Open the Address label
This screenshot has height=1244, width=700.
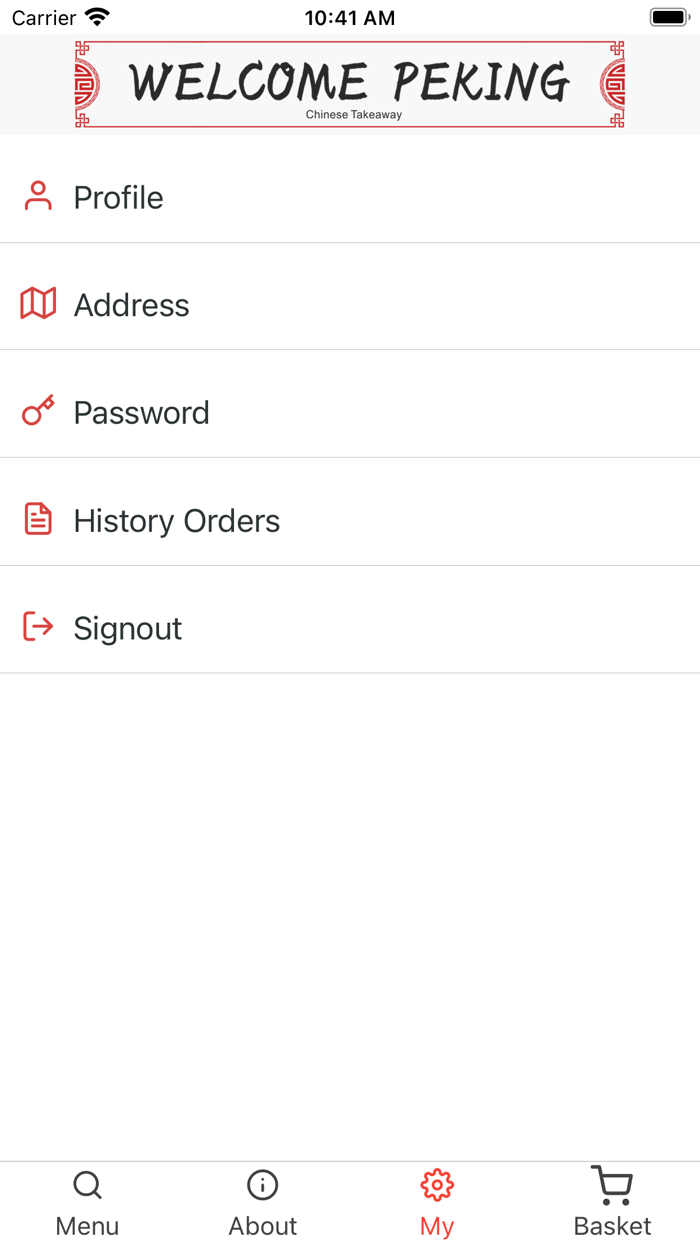131,305
